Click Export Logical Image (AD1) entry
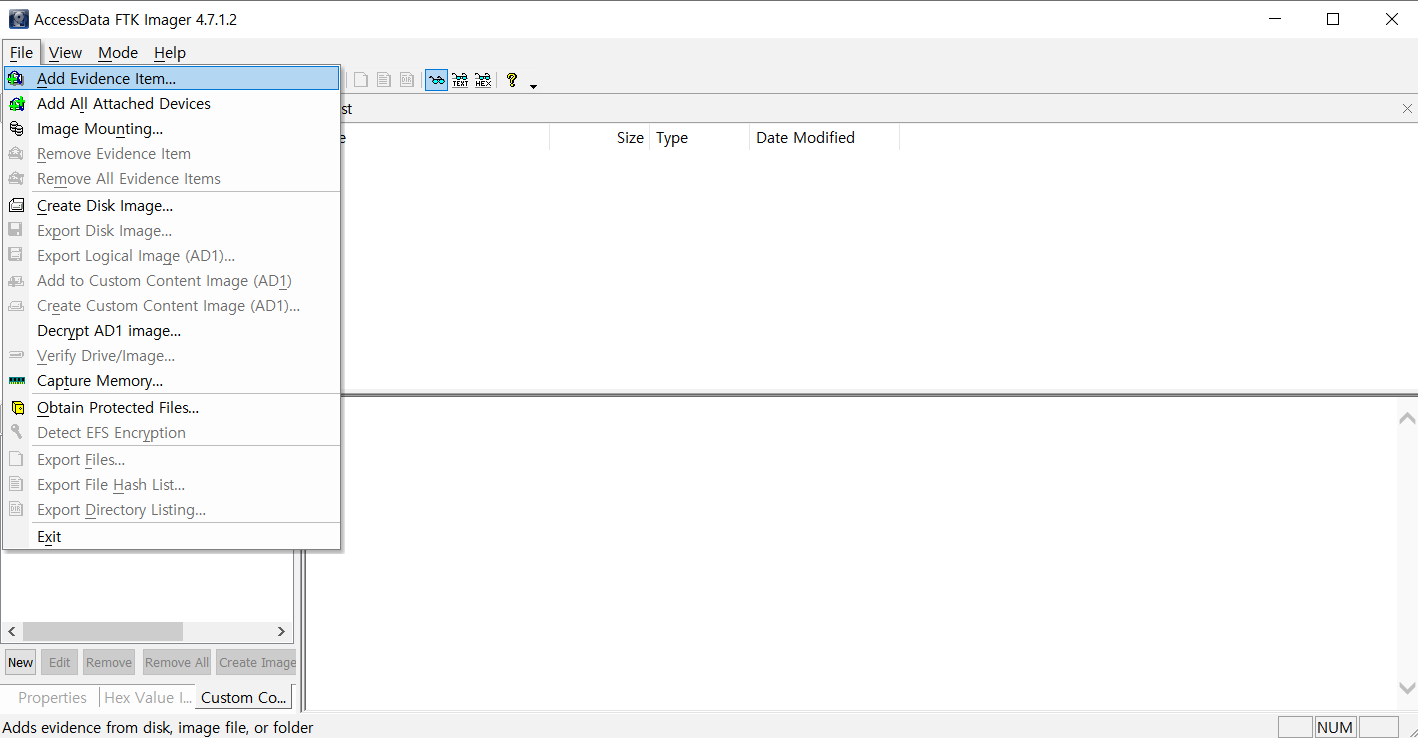 [x=171, y=255]
